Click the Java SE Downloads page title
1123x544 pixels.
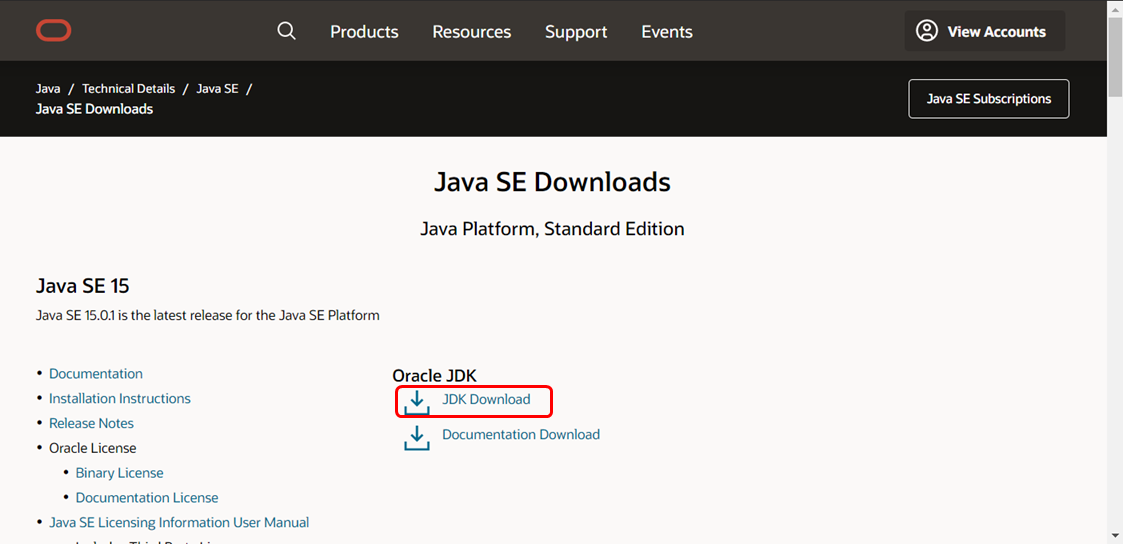(552, 183)
